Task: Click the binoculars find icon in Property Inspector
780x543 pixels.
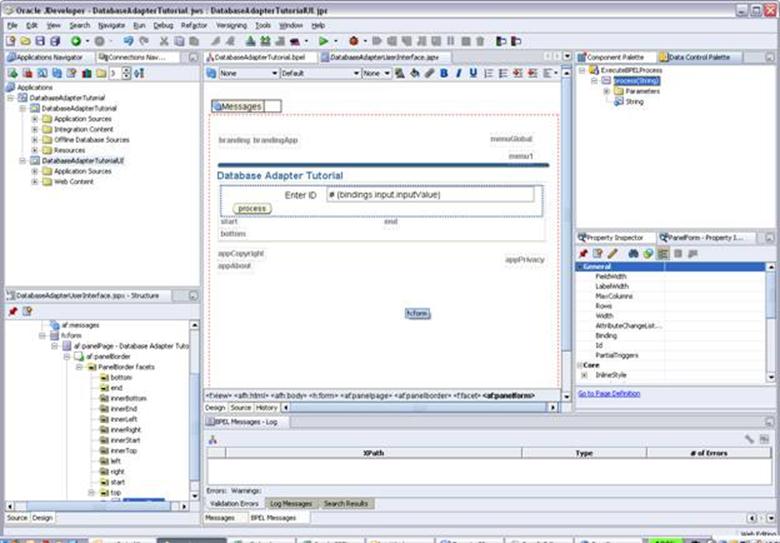Action: (x=633, y=254)
